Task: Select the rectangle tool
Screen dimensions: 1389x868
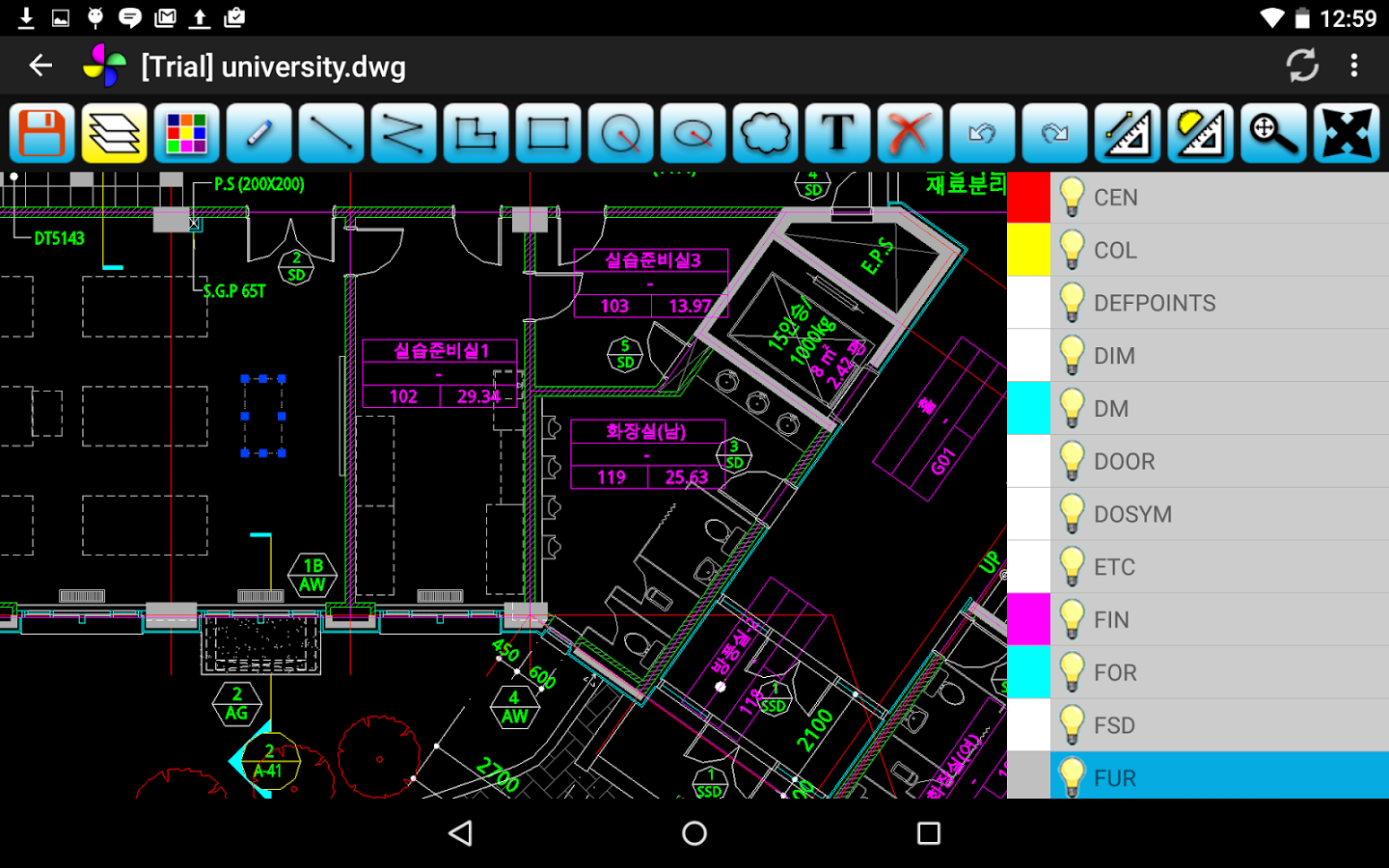Action: click(x=548, y=133)
